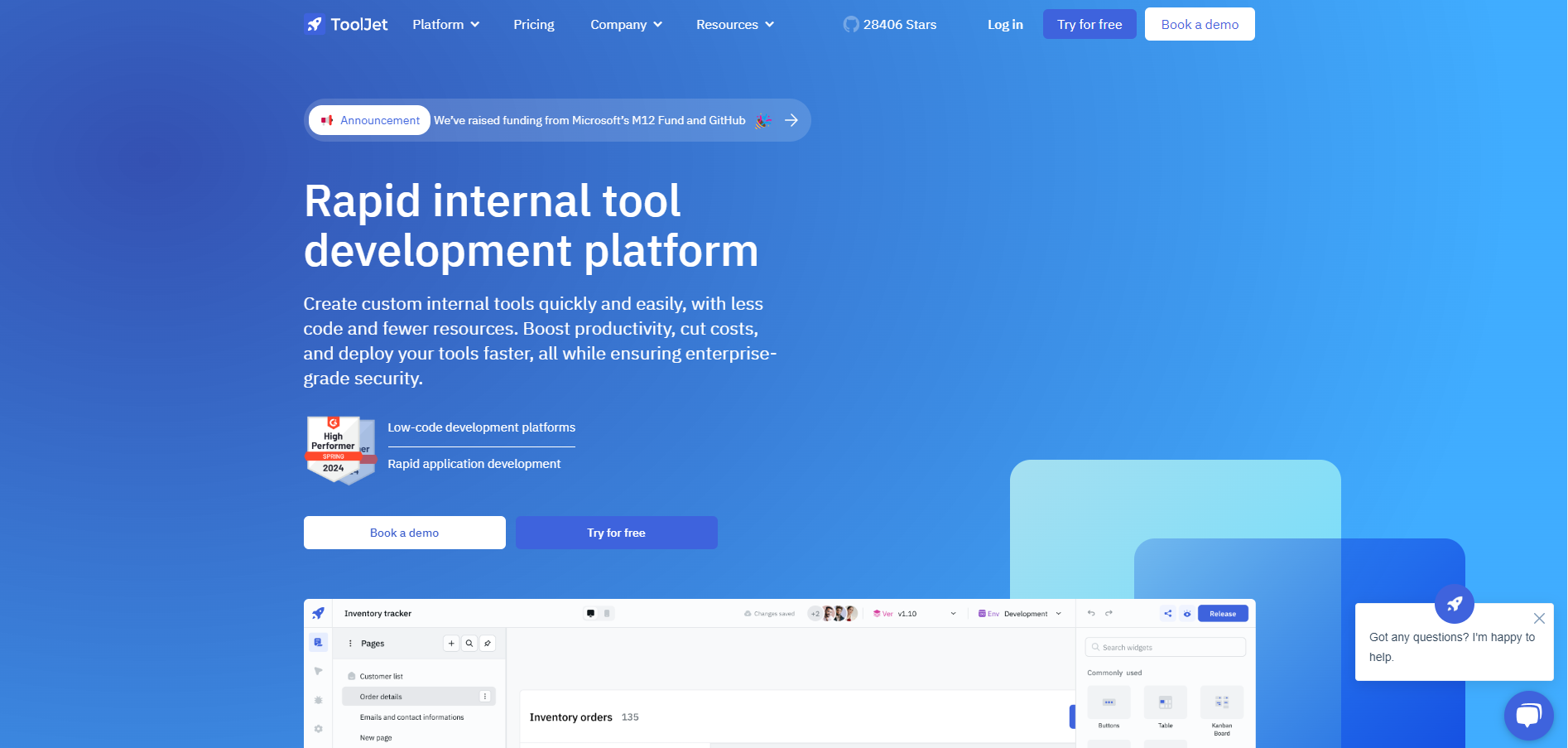Click the Search widgets field
This screenshot has width=1568, height=748.
tap(1166, 647)
